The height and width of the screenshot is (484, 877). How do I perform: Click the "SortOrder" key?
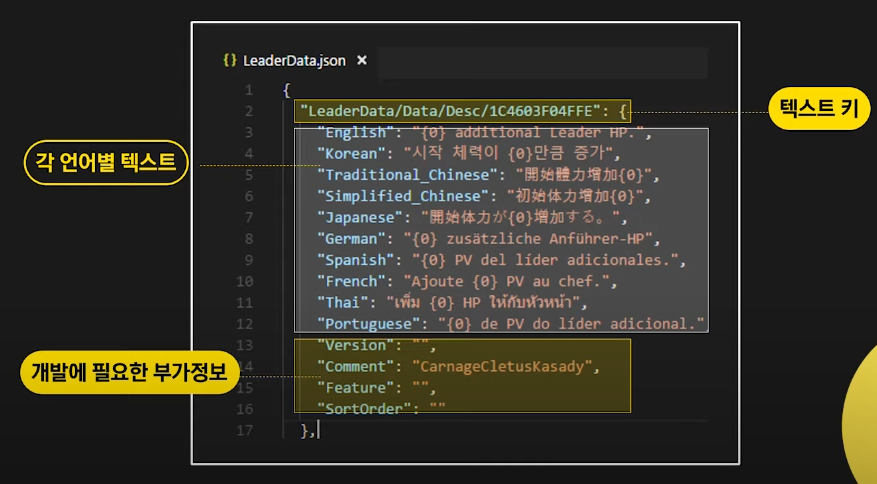coord(364,409)
